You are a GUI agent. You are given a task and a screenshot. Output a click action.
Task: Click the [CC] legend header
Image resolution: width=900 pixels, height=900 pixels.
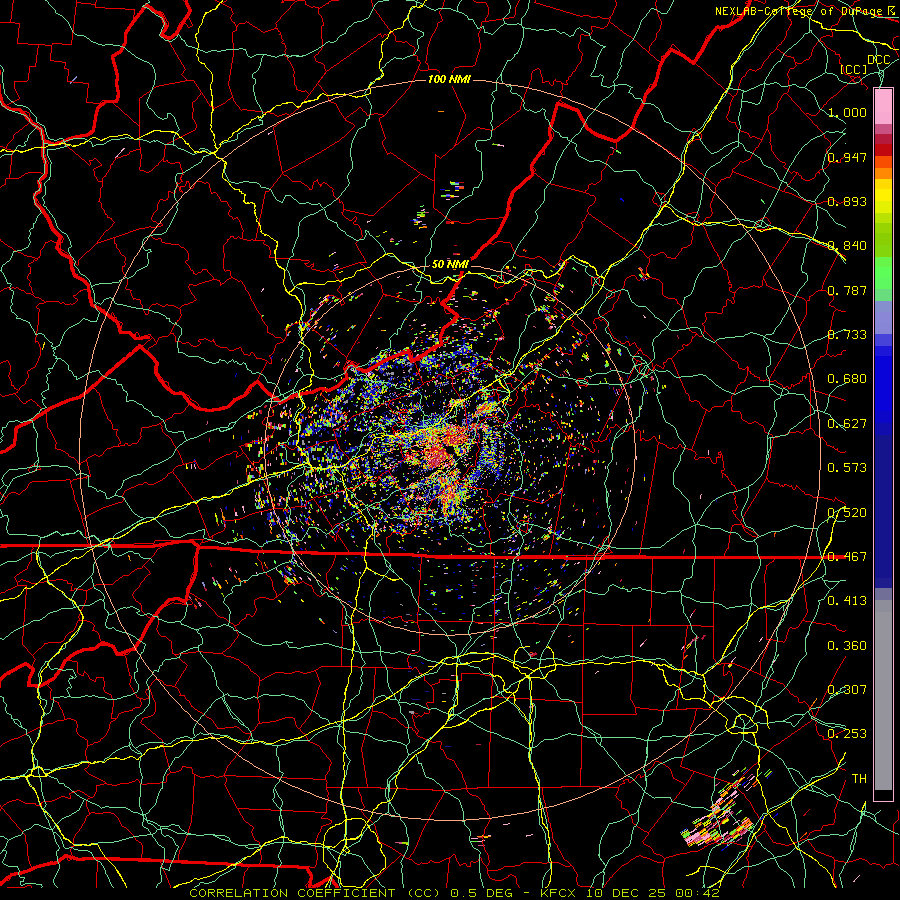click(x=854, y=69)
